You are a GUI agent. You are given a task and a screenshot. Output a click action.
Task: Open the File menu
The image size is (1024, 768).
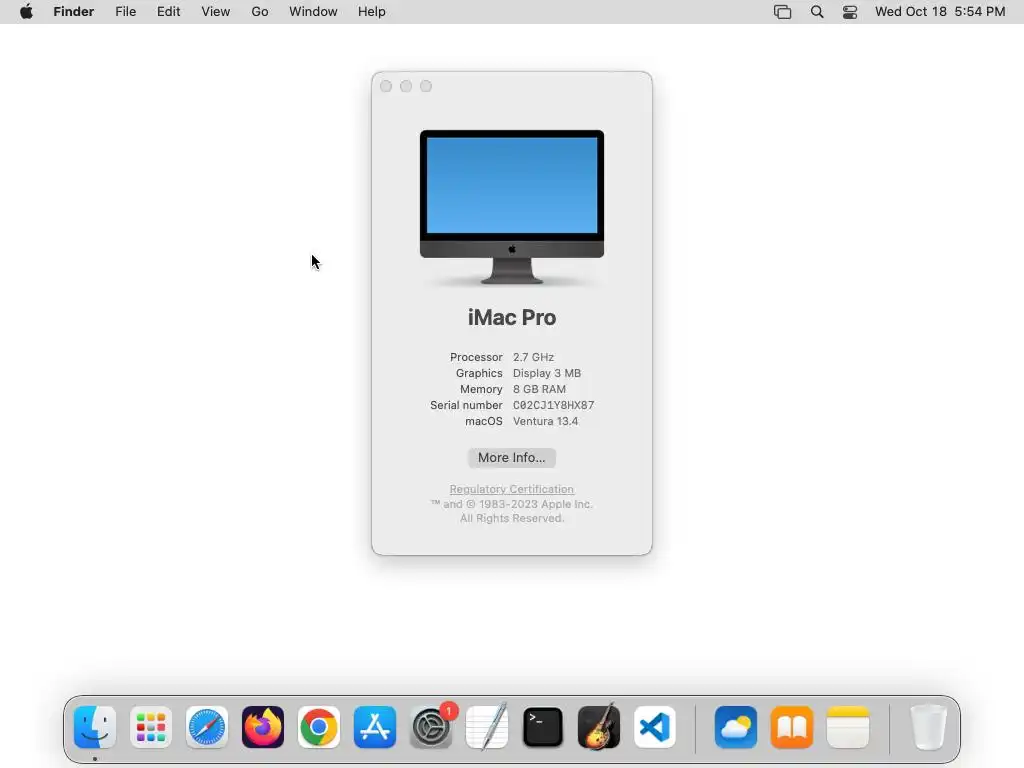click(x=125, y=12)
